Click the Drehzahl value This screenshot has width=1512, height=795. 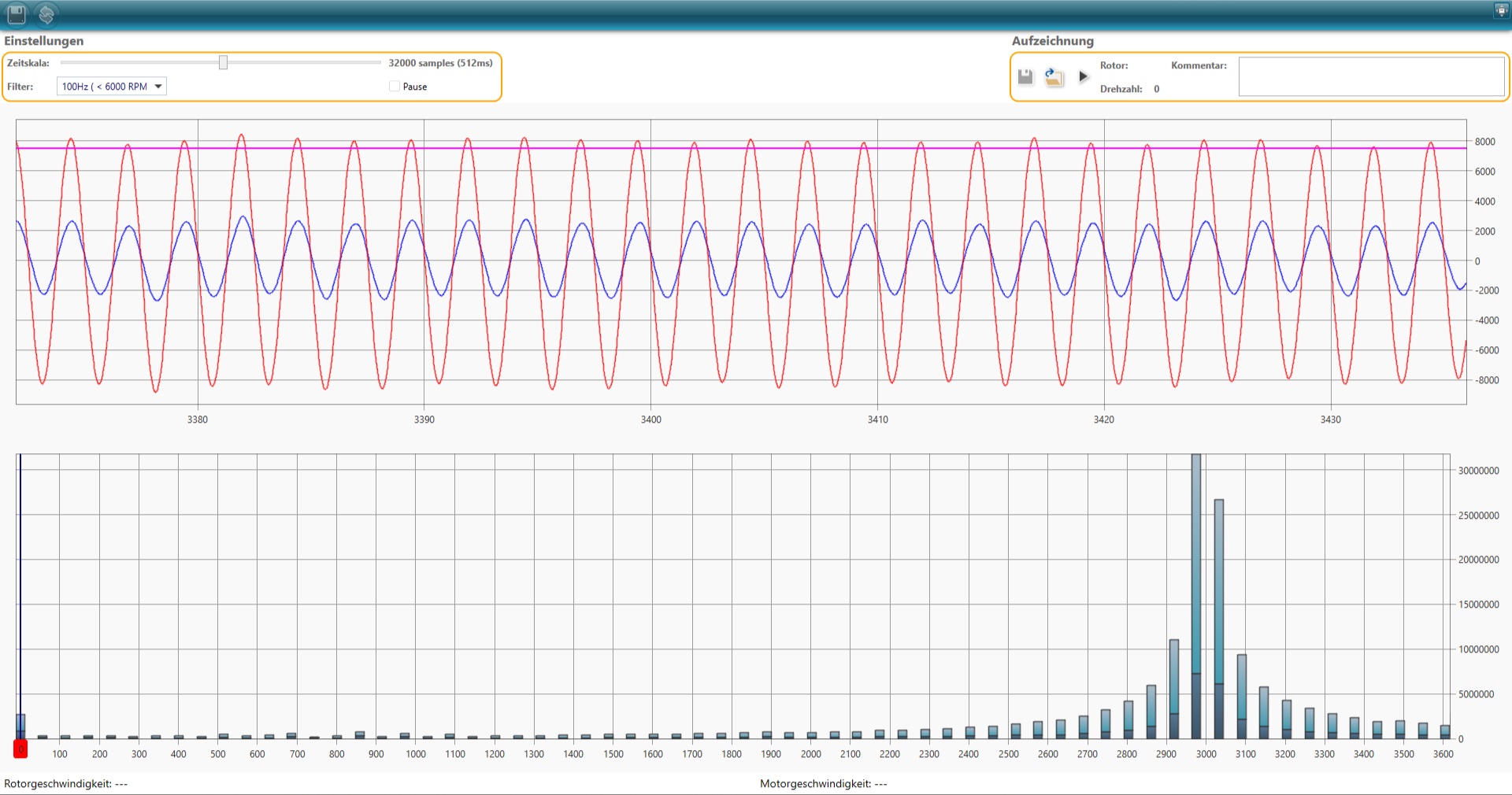[1157, 89]
